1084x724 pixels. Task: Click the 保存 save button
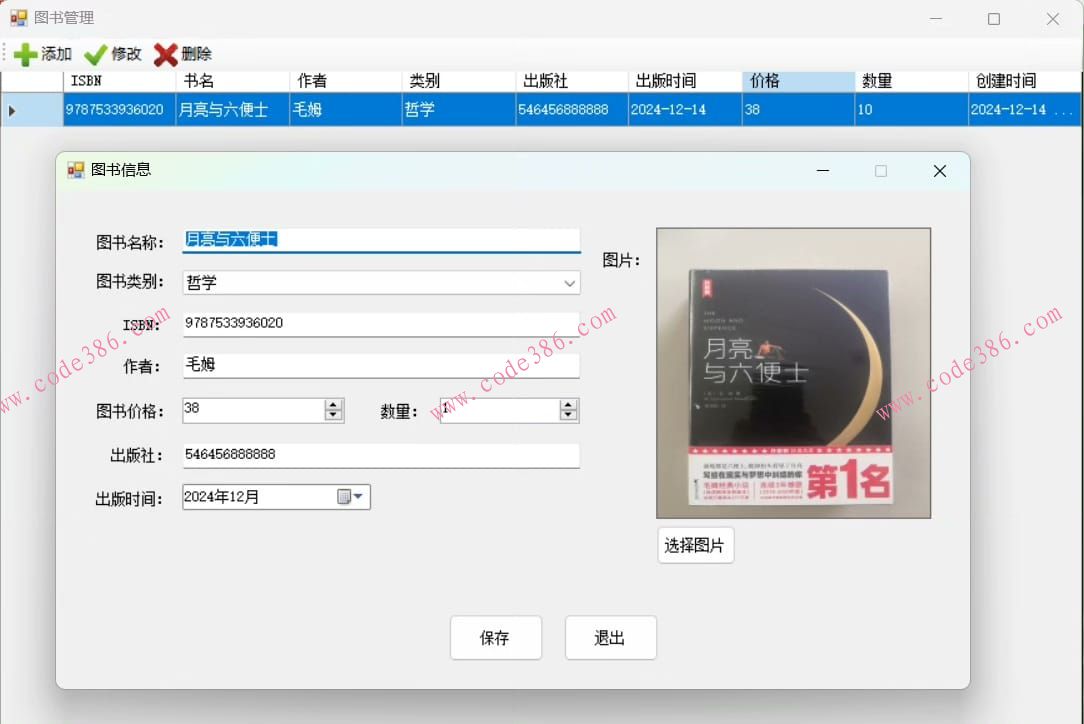[496, 637]
